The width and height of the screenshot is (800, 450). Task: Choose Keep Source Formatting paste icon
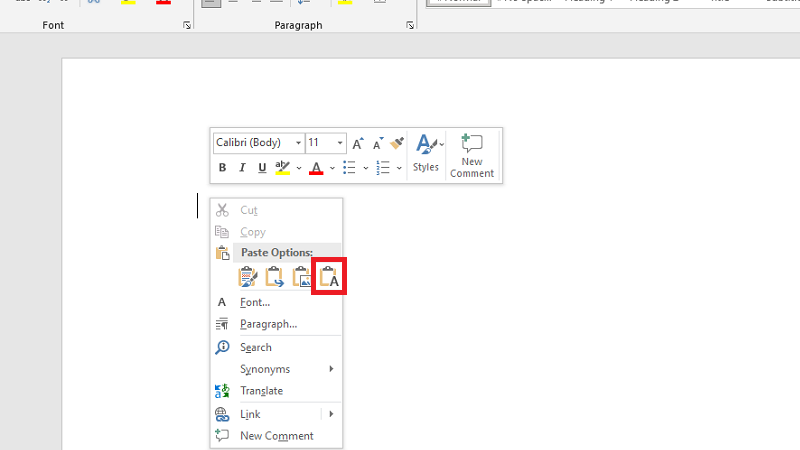[248, 277]
